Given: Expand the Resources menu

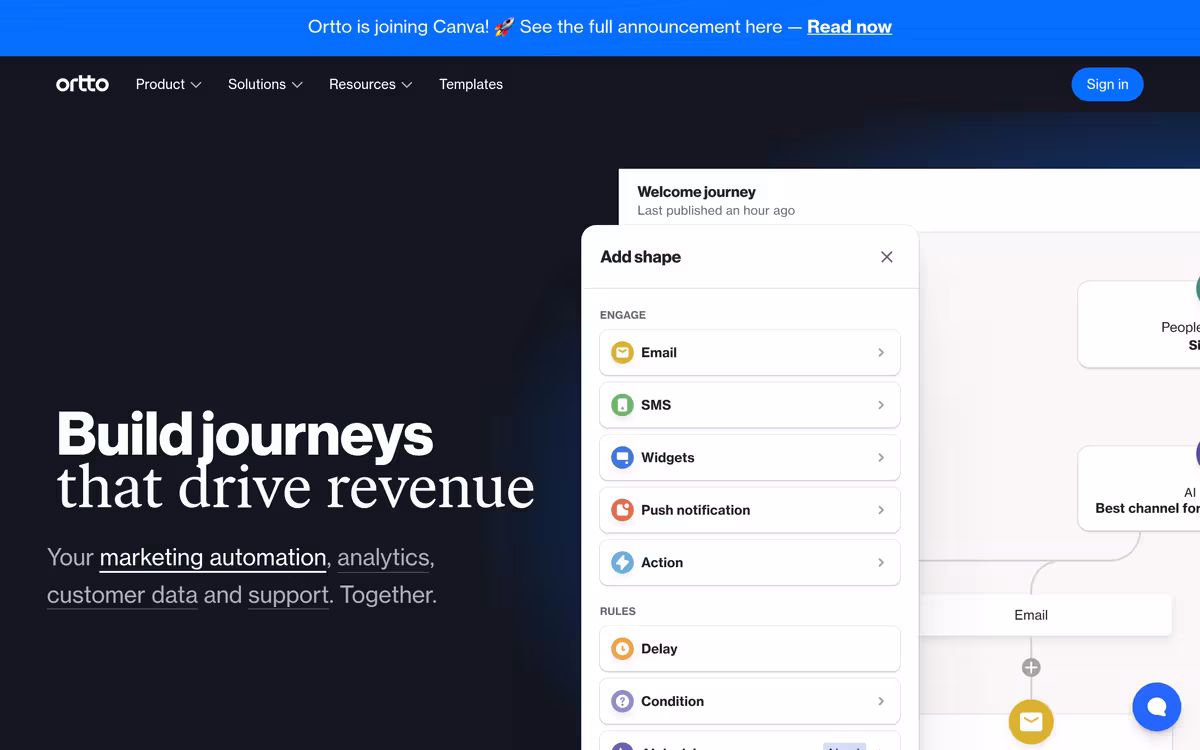Looking at the screenshot, I should [x=371, y=84].
